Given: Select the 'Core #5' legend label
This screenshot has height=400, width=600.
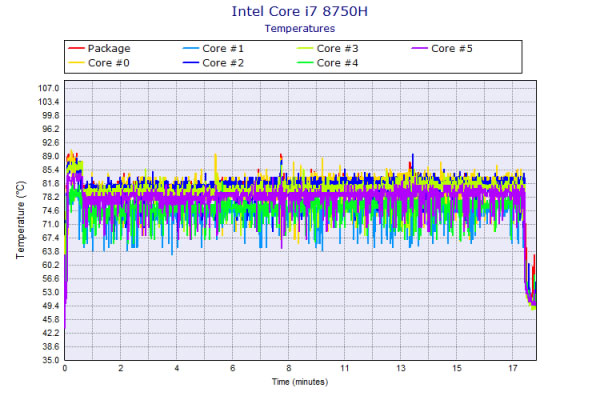Looking at the screenshot, I should click(452, 49).
